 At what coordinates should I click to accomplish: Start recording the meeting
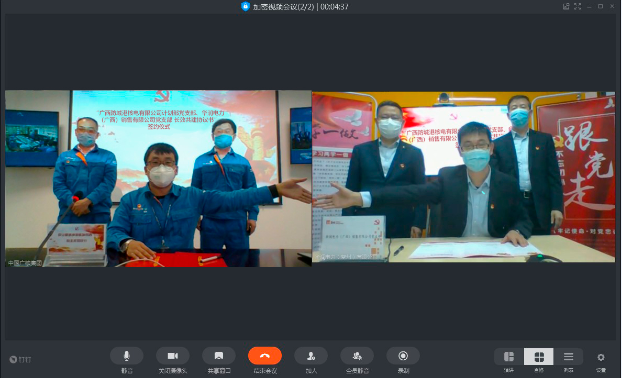tap(403, 356)
